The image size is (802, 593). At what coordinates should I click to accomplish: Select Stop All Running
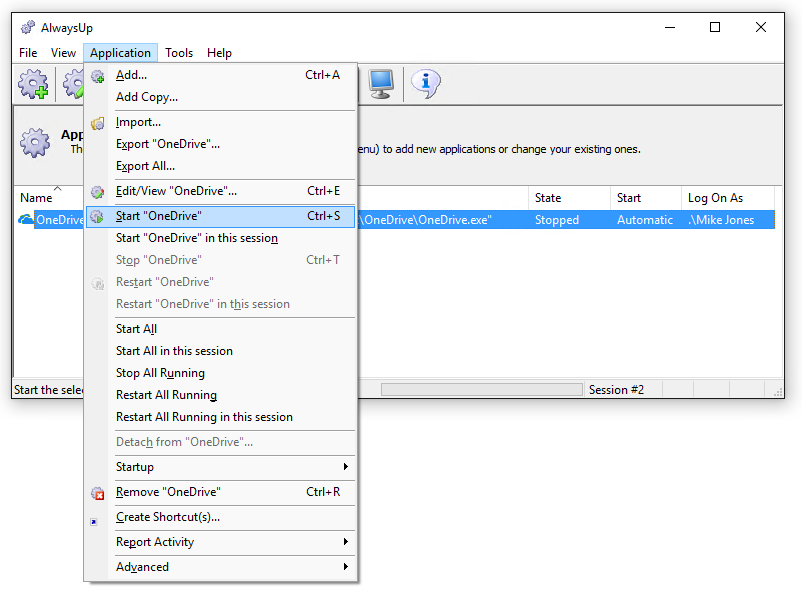click(220, 373)
